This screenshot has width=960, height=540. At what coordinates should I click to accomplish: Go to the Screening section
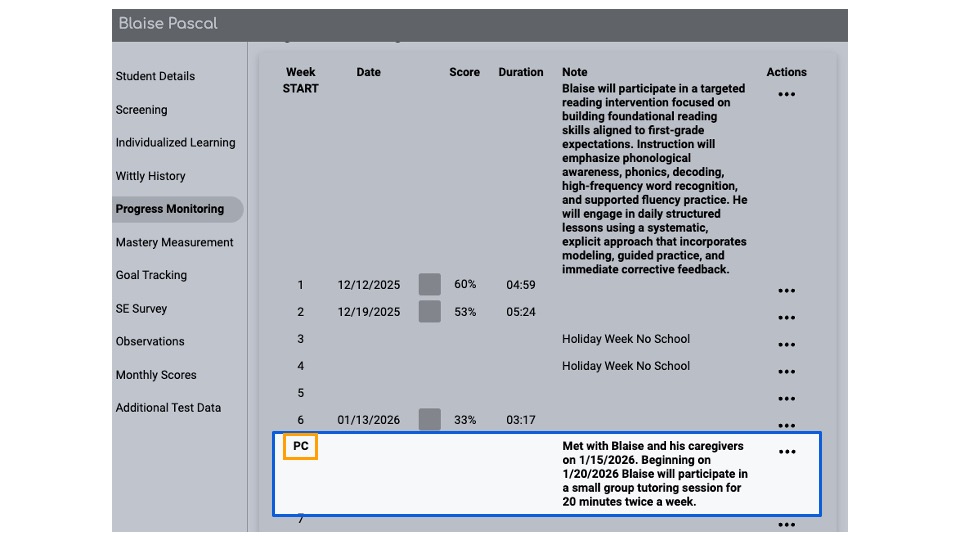point(141,110)
